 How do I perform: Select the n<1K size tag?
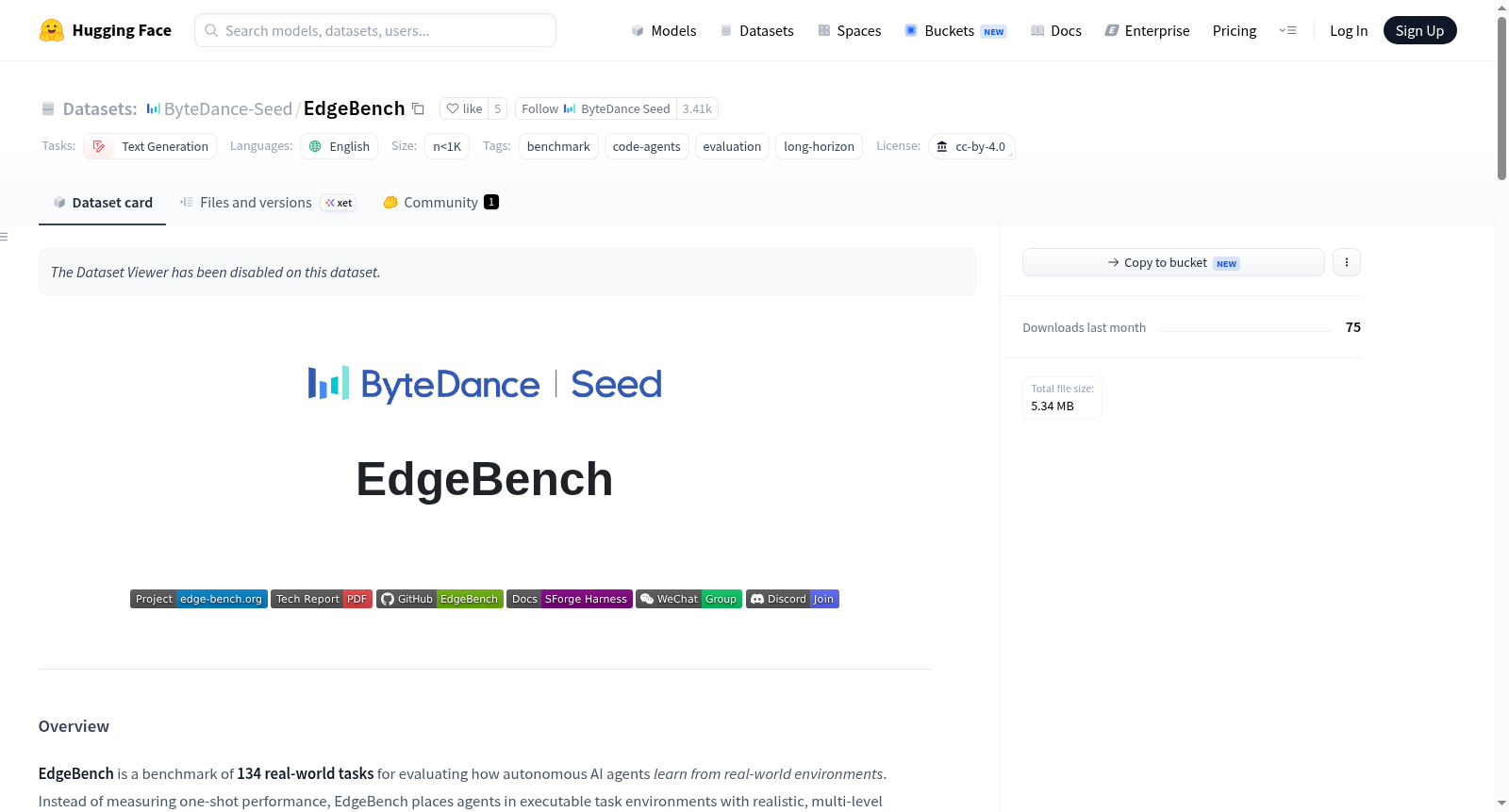coord(447,146)
